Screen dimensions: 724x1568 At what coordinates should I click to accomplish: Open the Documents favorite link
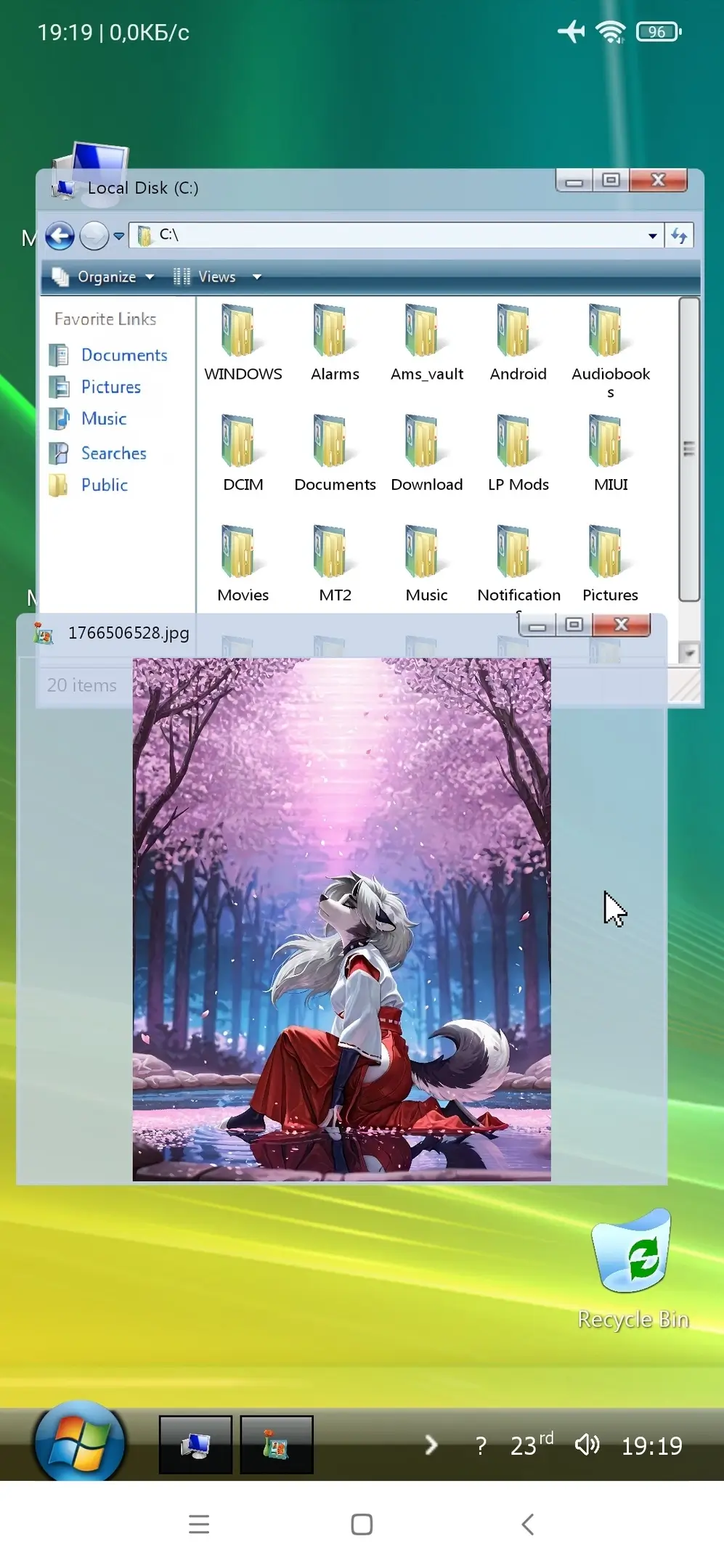click(x=123, y=355)
